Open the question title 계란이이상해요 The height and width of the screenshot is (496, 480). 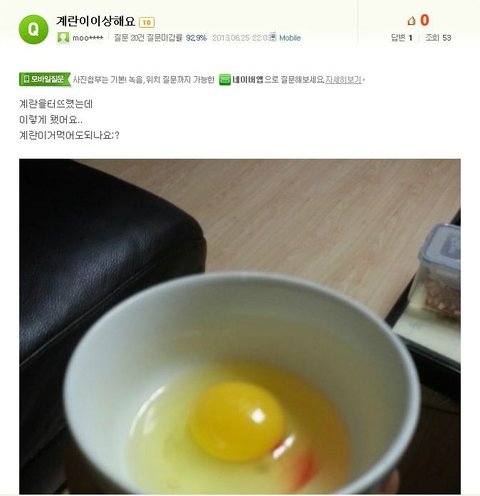click(95, 22)
